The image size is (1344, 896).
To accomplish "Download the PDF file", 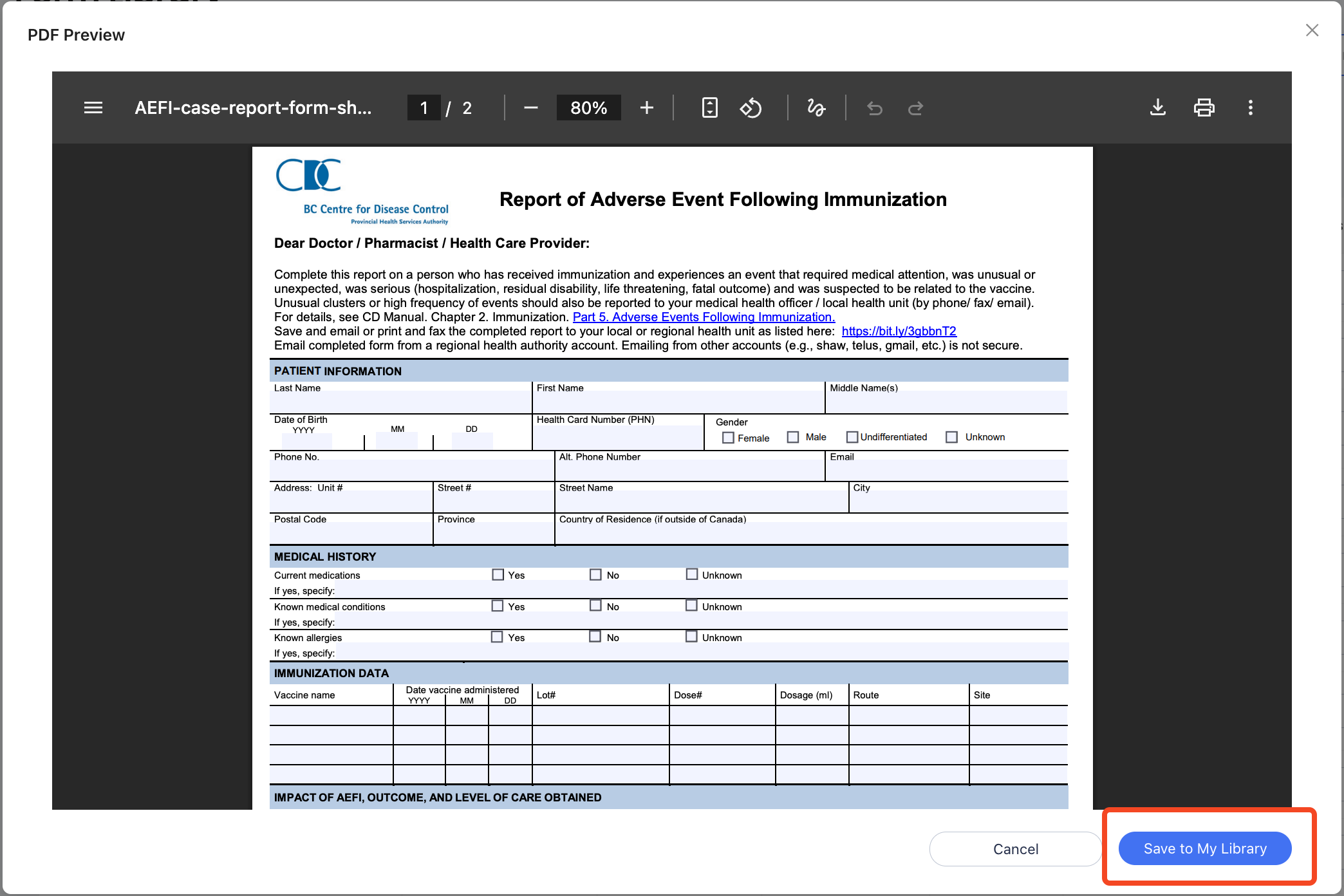I will pyautogui.click(x=1157, y=107).
